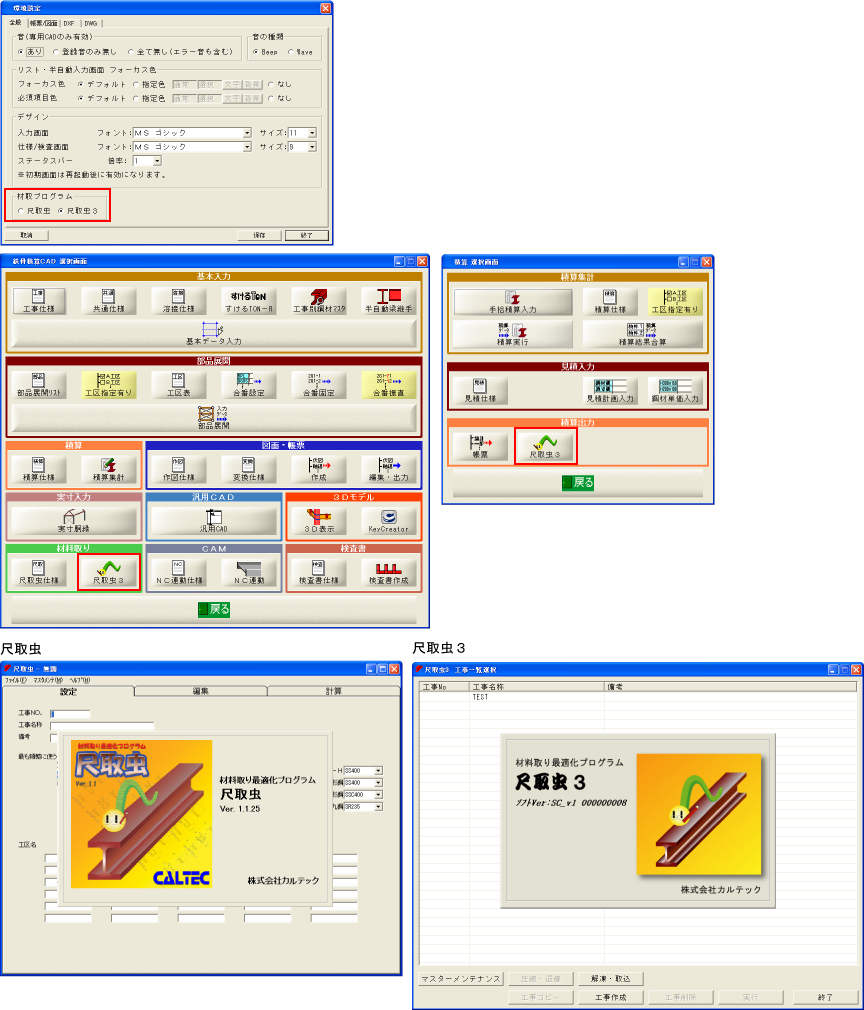Open 検査書作成 button
The width and height of the screenshot is (864, 1010).
389,573
